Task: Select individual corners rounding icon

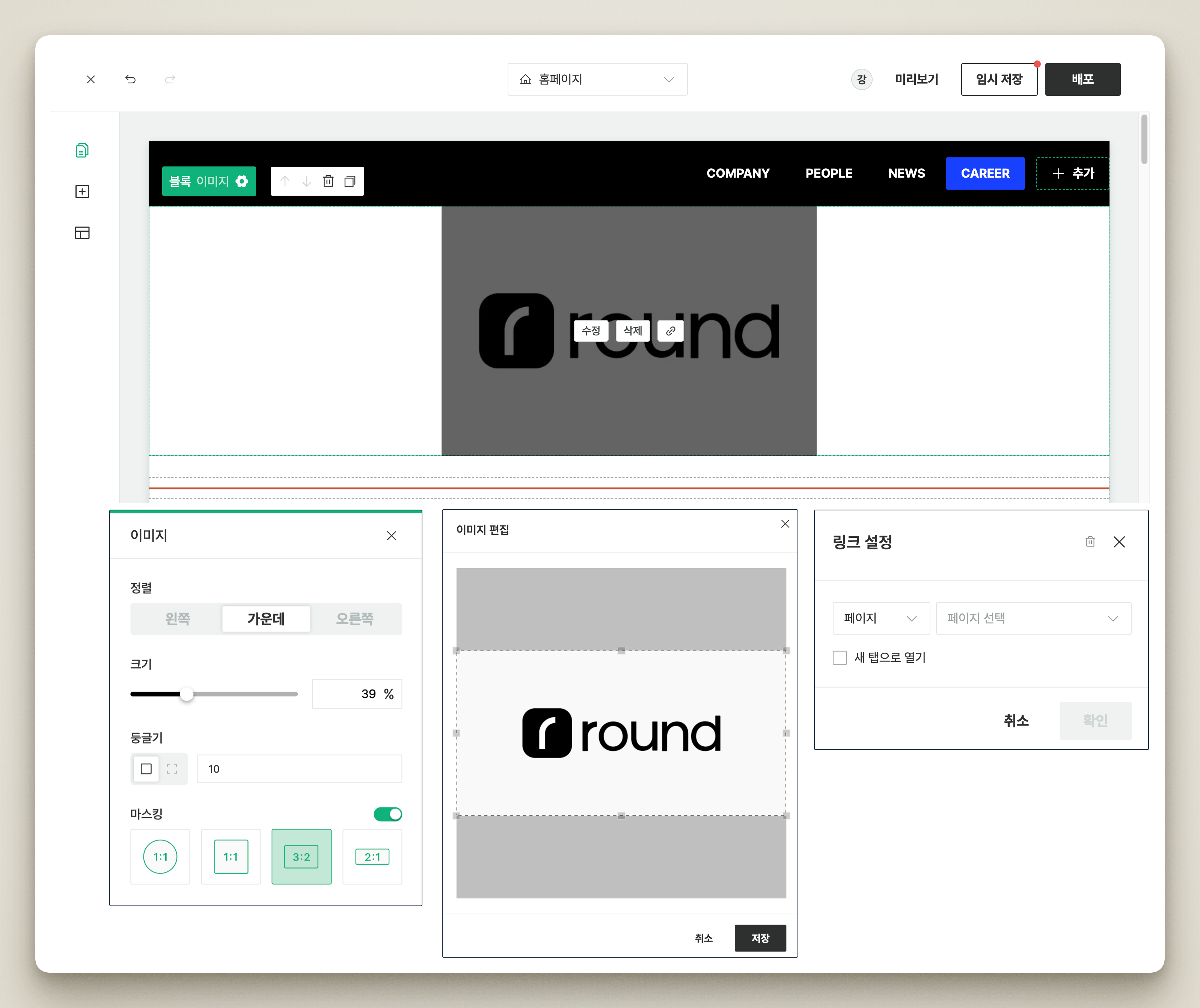Action: tap(172, 769)
